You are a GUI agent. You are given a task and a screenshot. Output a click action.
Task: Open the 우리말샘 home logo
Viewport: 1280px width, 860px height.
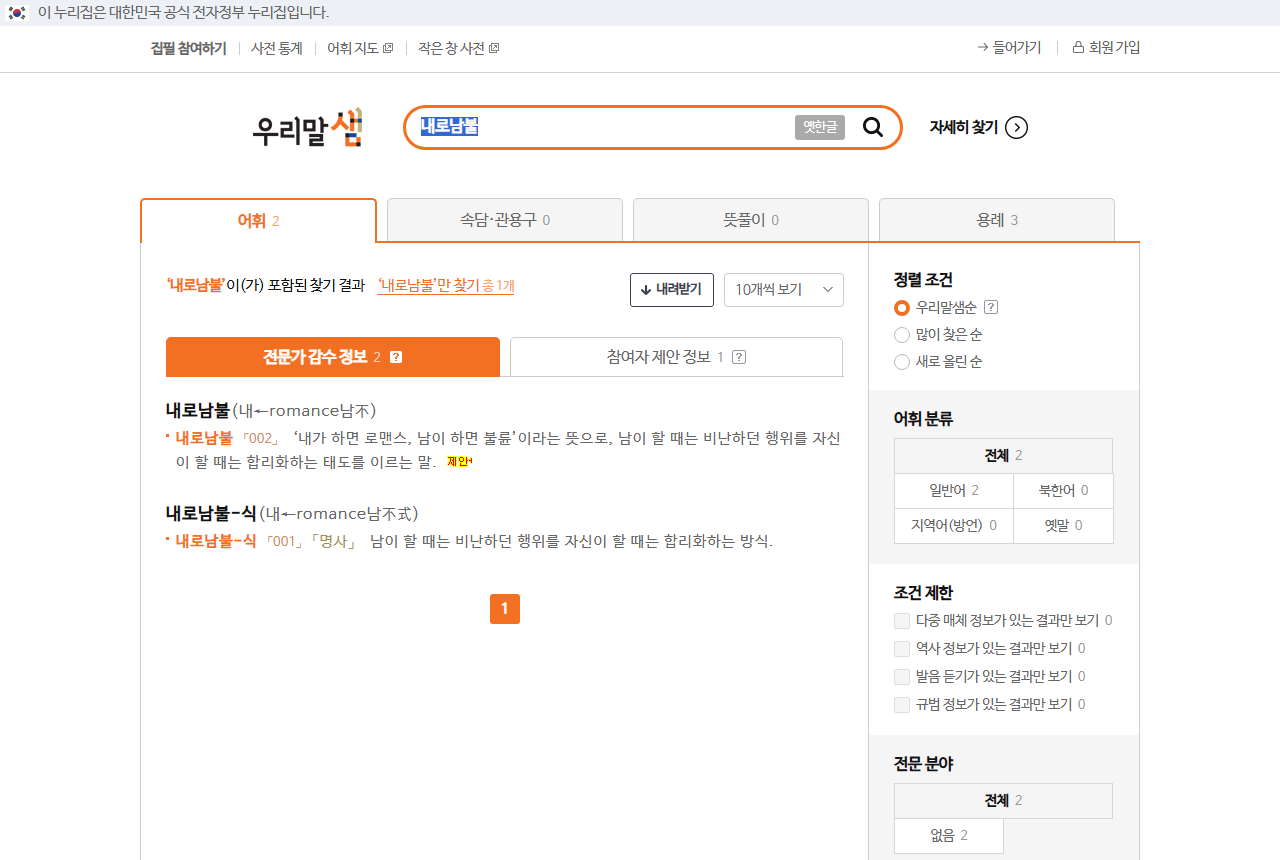coord(308,128)
